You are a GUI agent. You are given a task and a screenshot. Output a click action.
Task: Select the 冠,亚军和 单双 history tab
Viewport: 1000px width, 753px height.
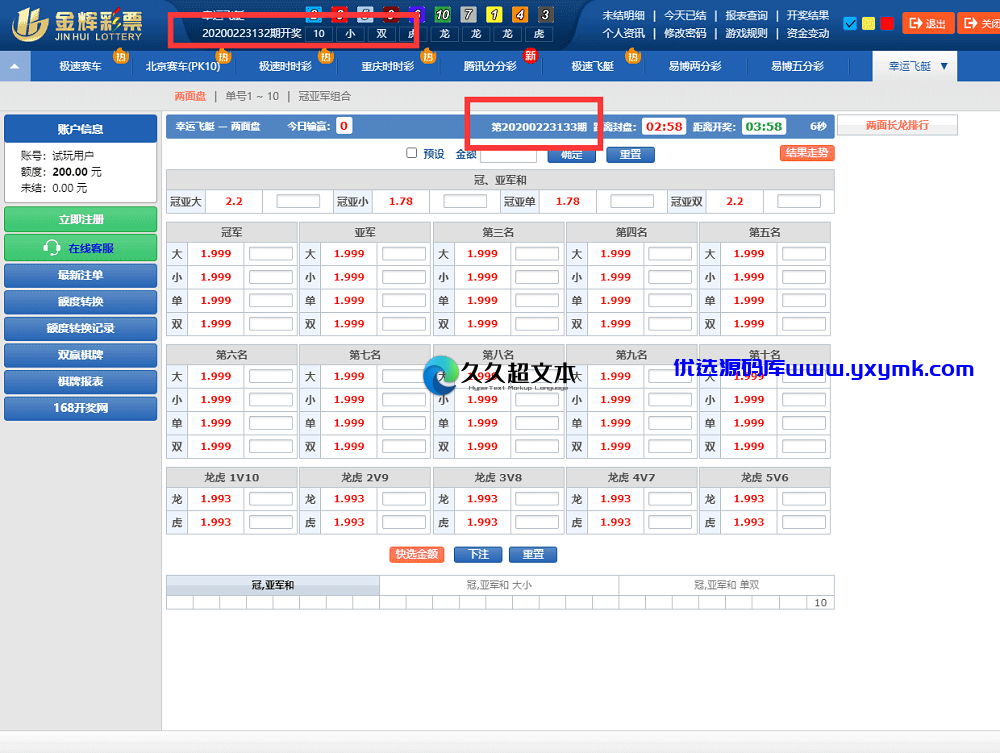pos(726,585)
